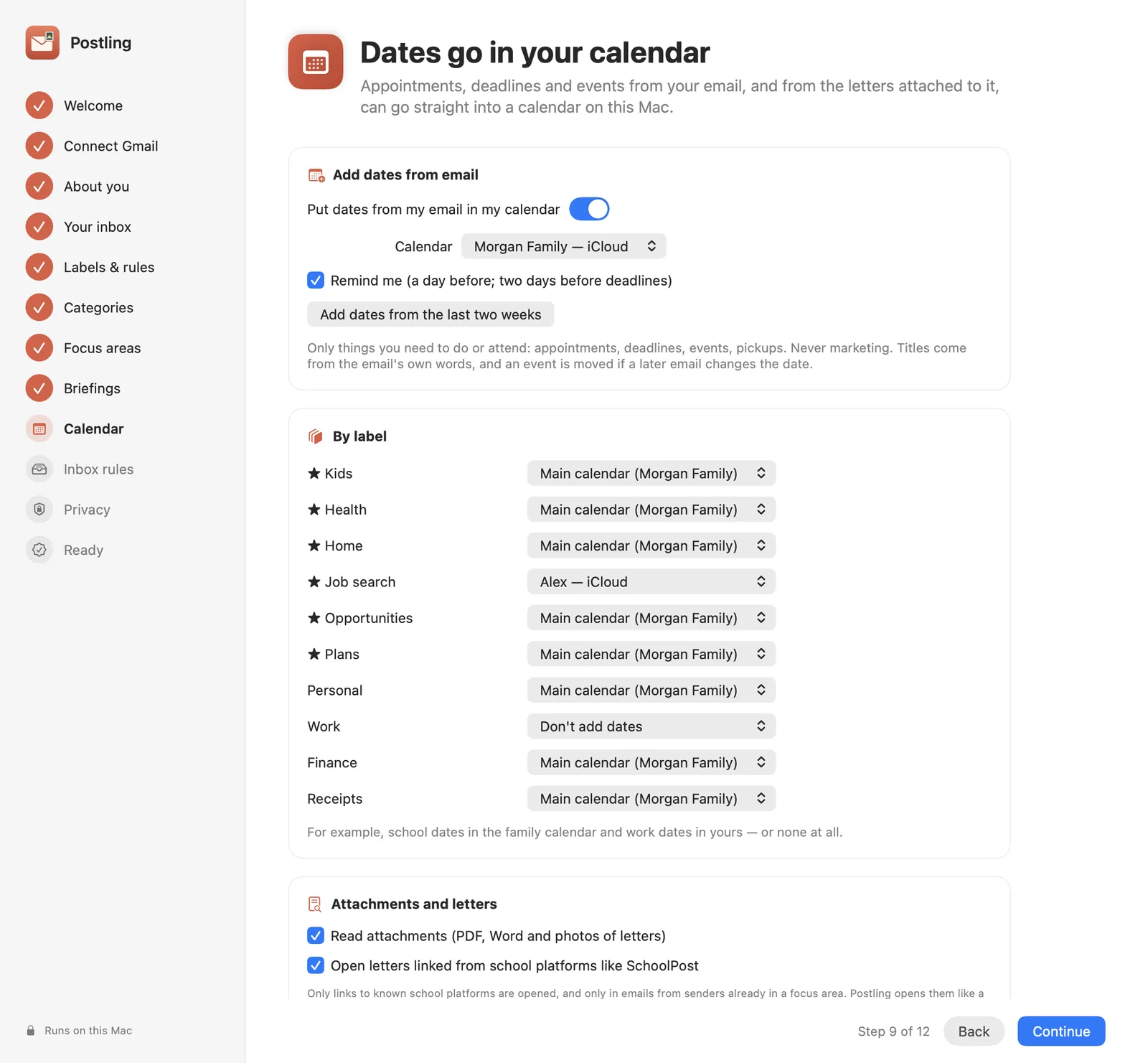This screenshot has height=1063, width=1148.
Task: Open the Kids calendar dropdown
Action: coord(651,474)
